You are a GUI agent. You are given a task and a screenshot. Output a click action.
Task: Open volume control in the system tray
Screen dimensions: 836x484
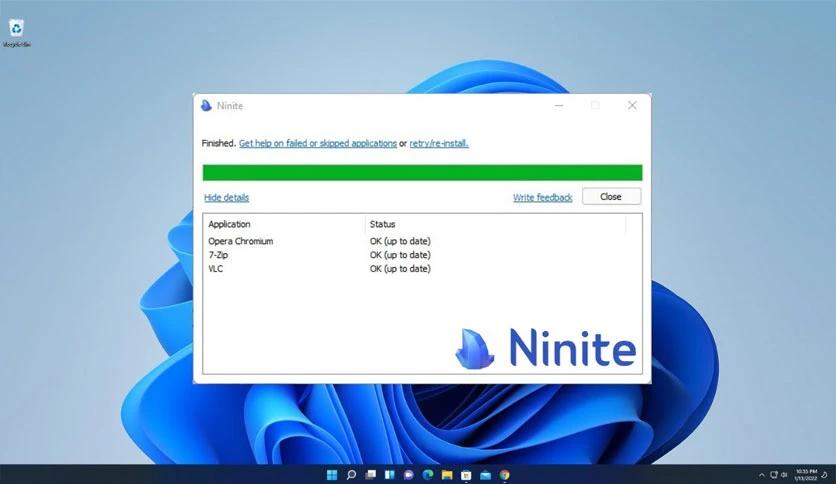pyautogui.click(x=784, y=475)
